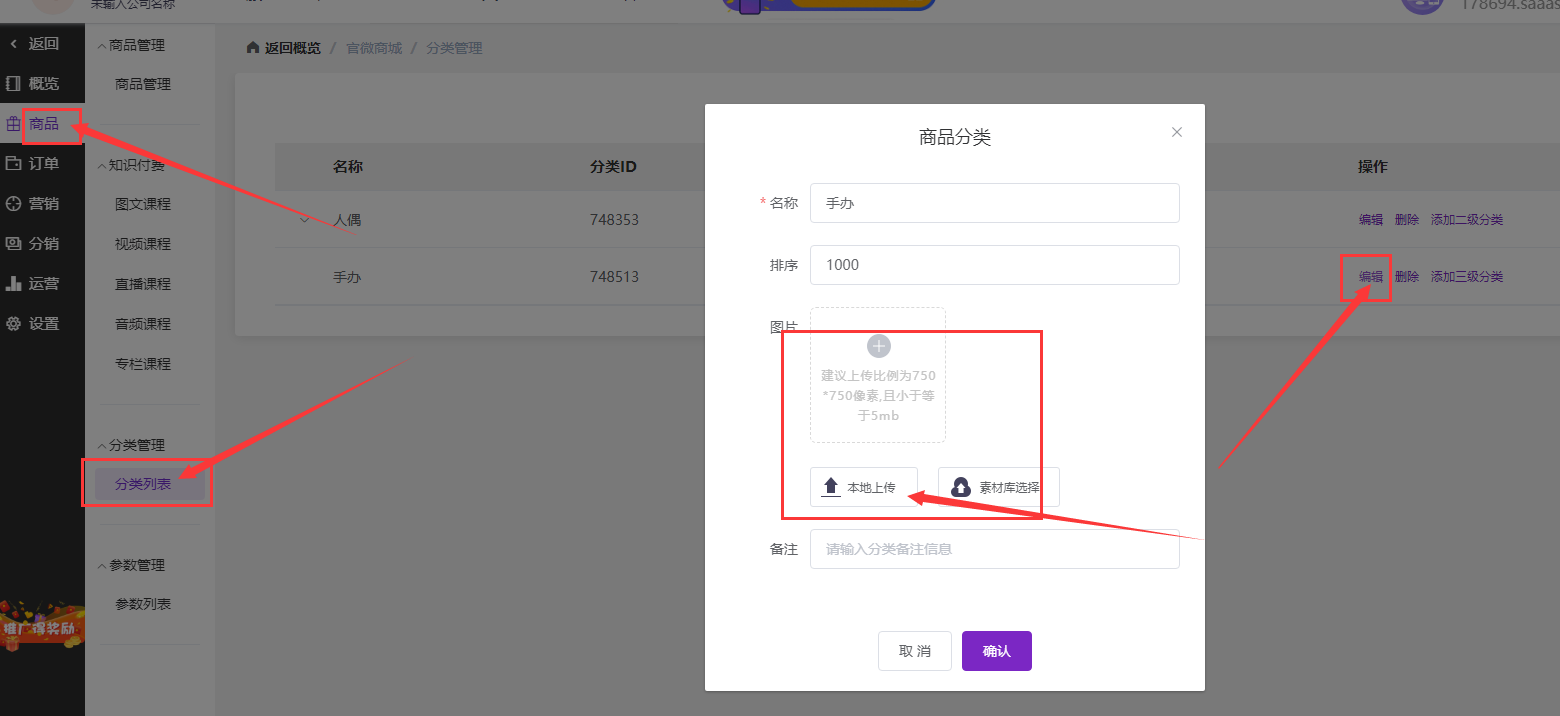Collapse the 分类管理 section header
This screenshot has width=1560, height=716.
click(x=131, y=445)
